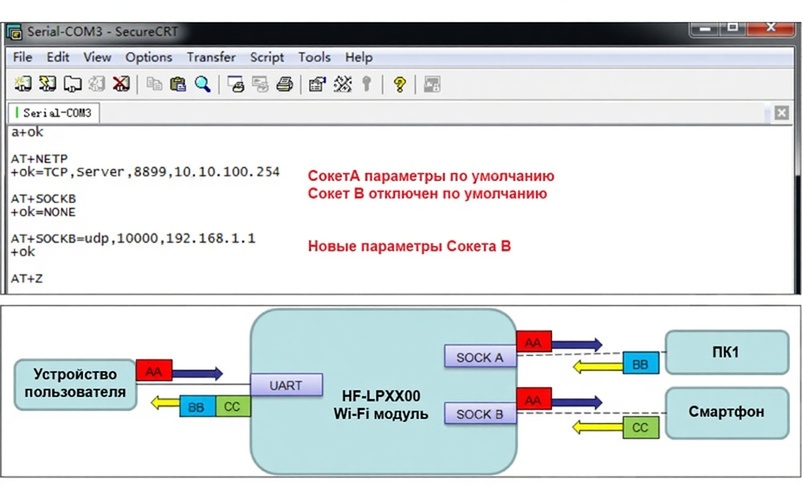Open Find with the magnifying glass icon

pos(202,84)
